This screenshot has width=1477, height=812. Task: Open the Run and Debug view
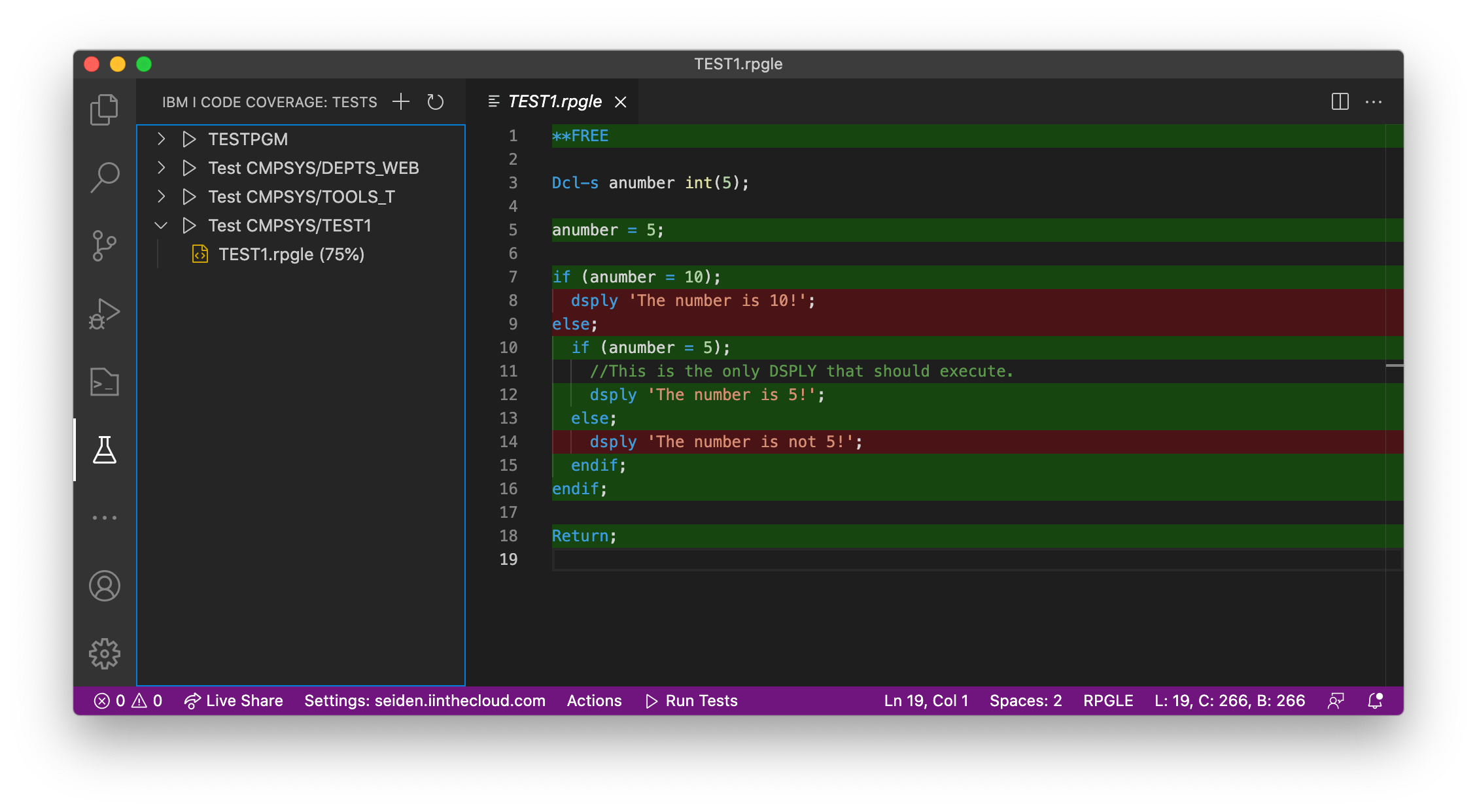point(105,314)
